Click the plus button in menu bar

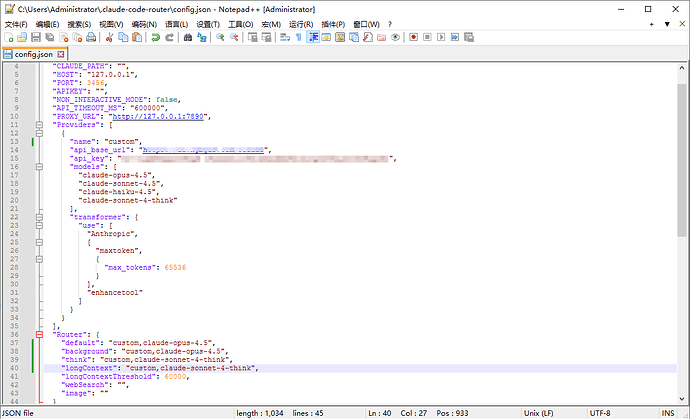point(651,24)
